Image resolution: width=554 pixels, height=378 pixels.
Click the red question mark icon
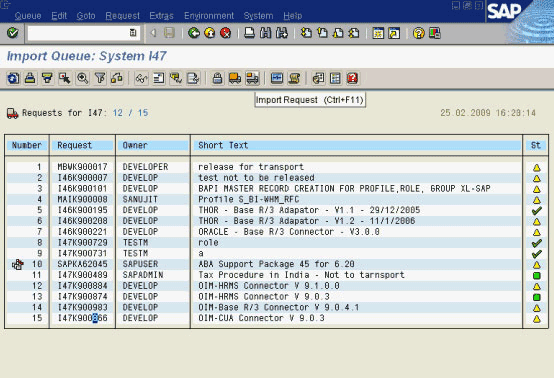(x=352, y=78)
